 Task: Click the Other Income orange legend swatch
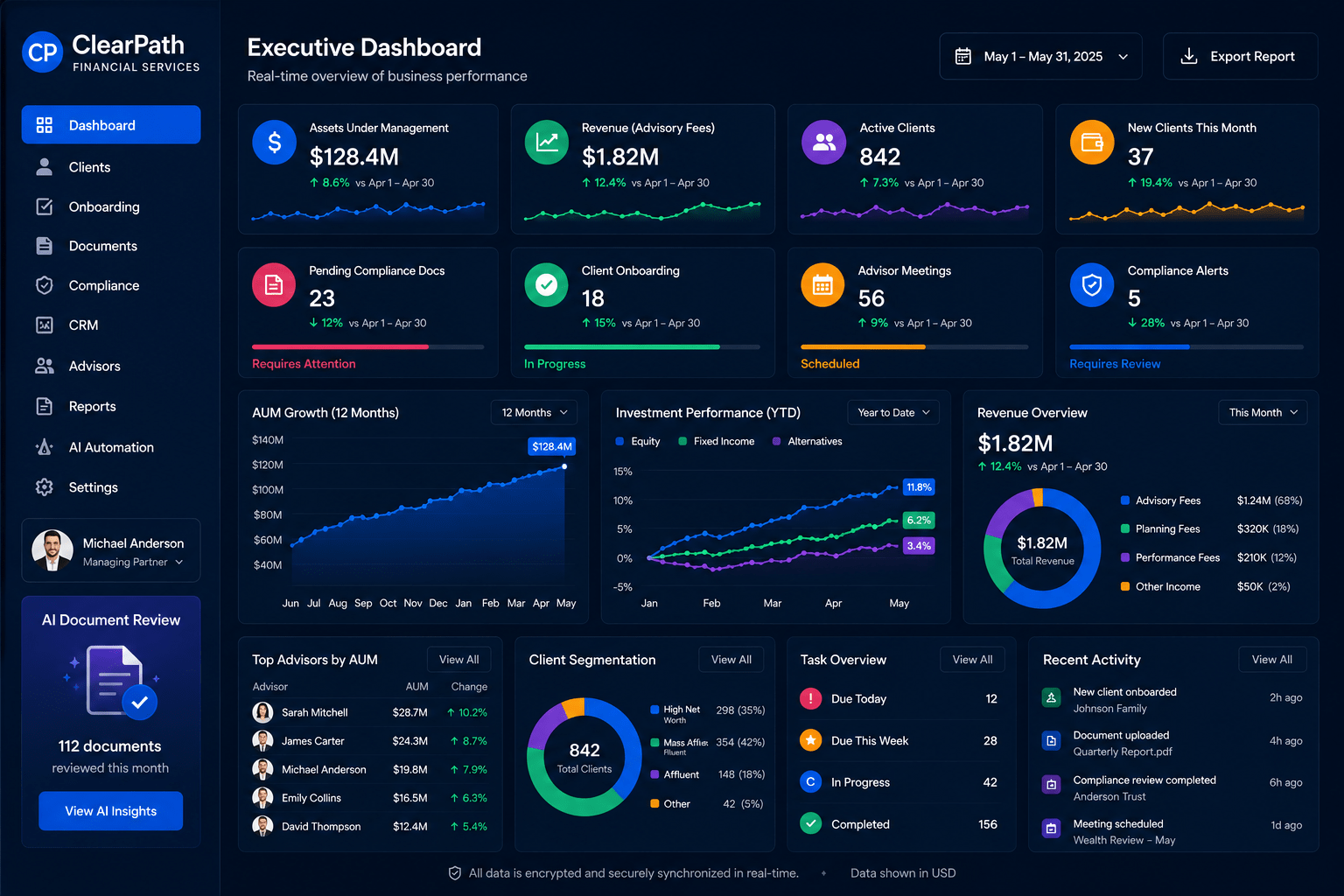(x=1125, y=586)
